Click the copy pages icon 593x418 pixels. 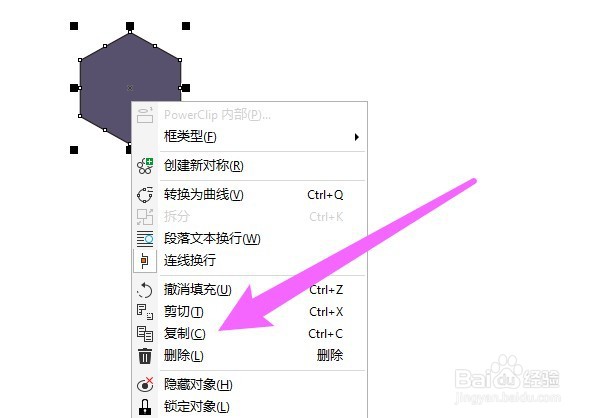(x=145, y=334)
